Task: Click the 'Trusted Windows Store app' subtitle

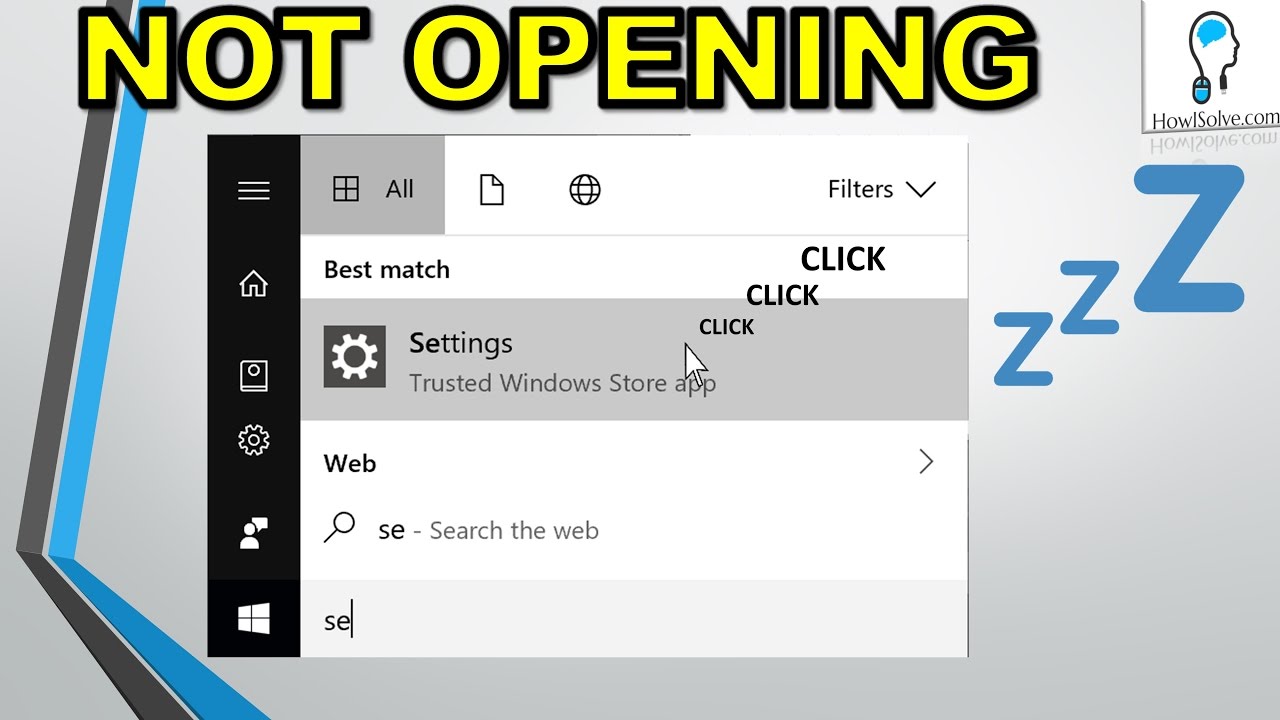Action: click(562, 383)
